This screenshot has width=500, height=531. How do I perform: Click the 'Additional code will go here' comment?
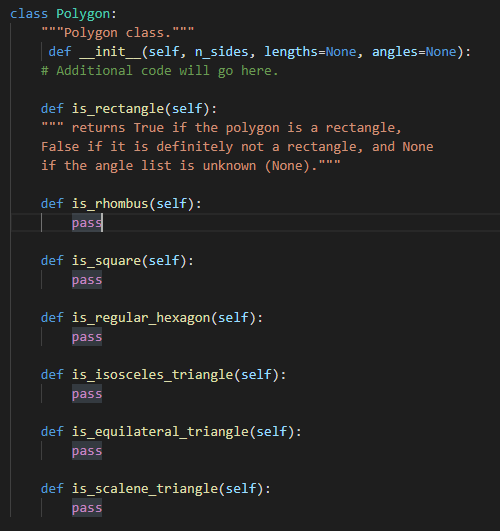(159, 71)
